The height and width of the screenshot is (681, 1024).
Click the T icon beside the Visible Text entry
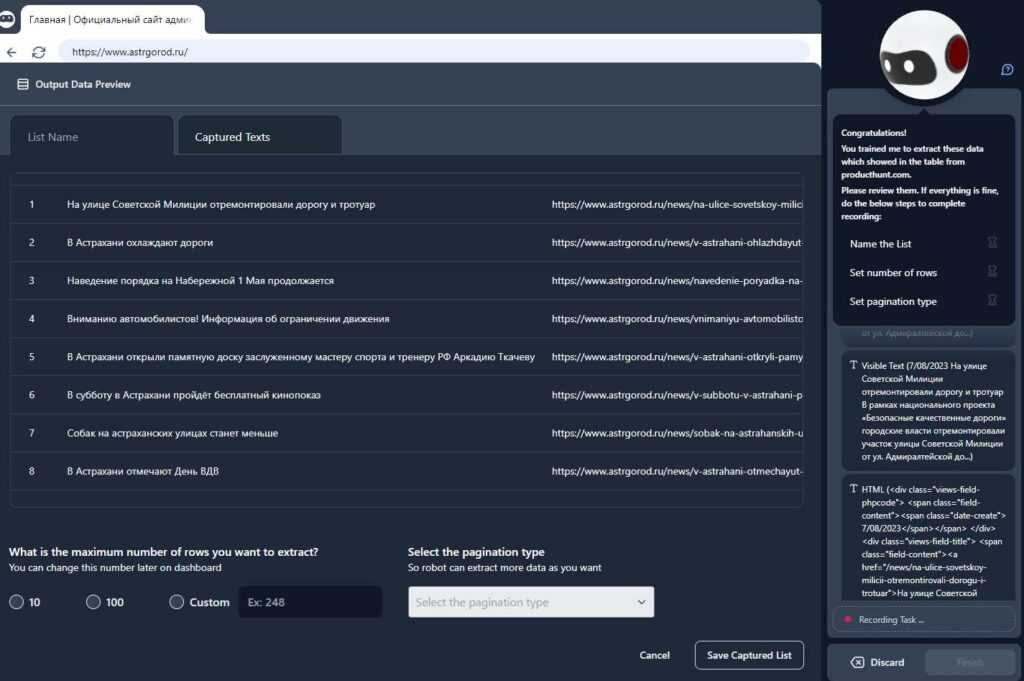point(853,365)
